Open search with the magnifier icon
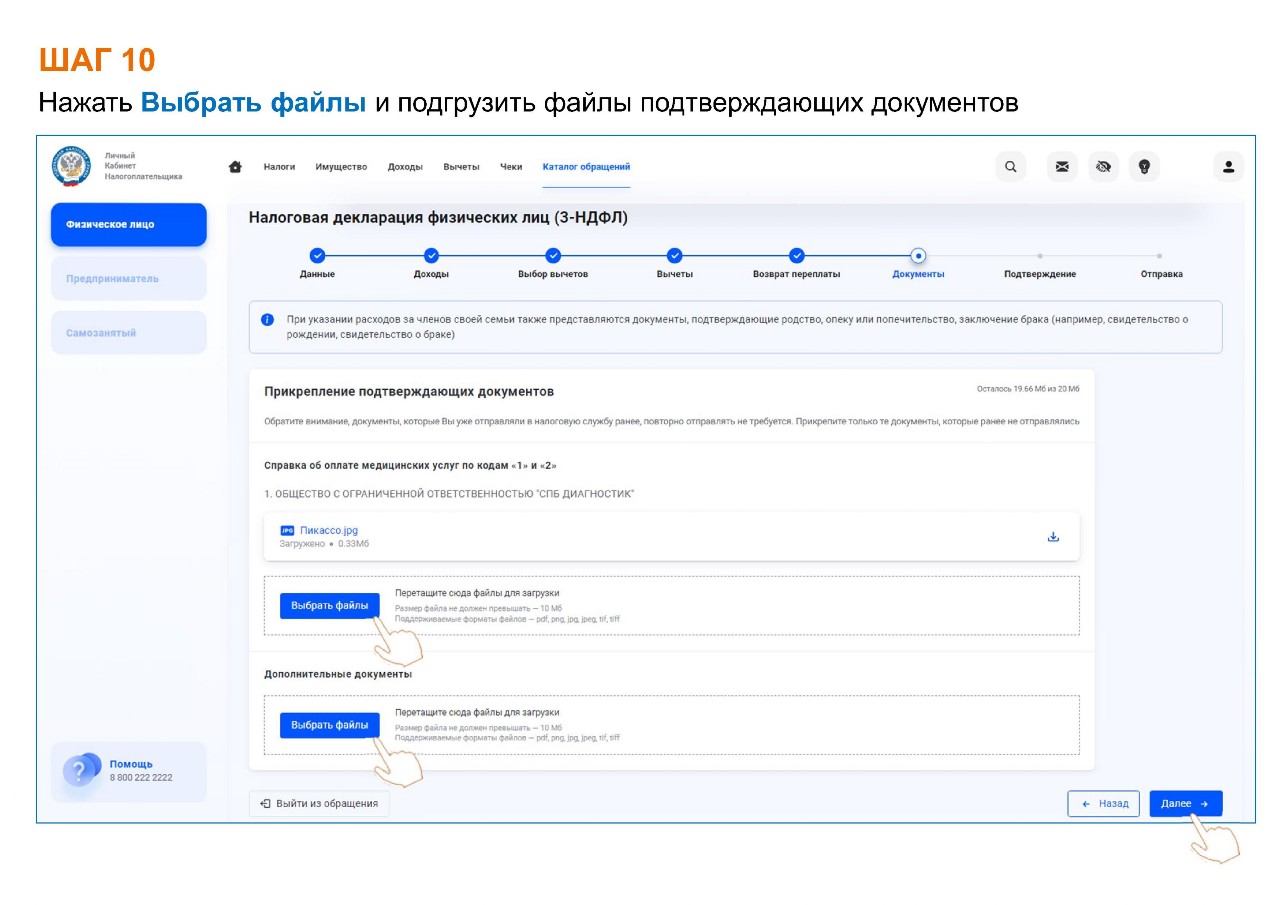 tap(1010, 167)
